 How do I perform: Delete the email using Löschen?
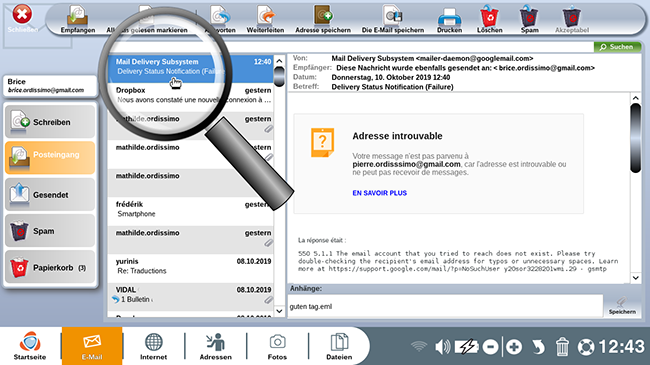coord(490,19)
